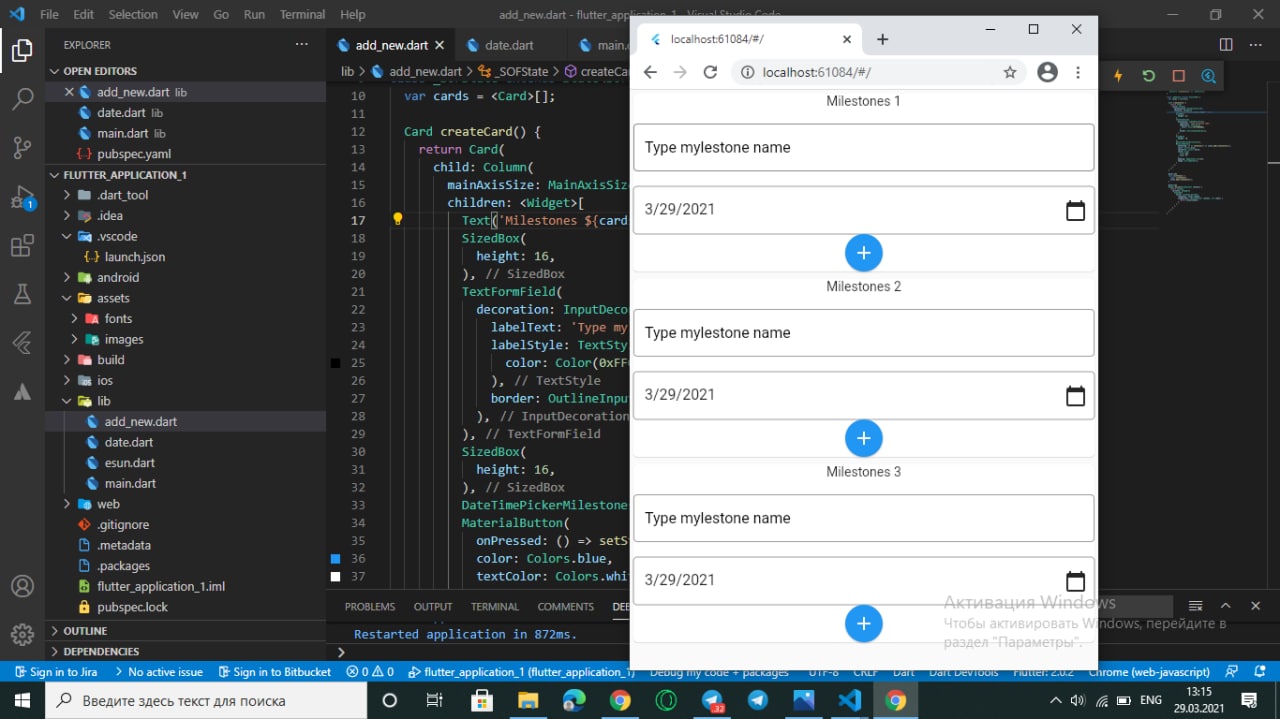Image resolution: width=1280 pixels, height=719 pixels.
Task: Switch to the TERMINAL panel tab
Action: [495, 606]
